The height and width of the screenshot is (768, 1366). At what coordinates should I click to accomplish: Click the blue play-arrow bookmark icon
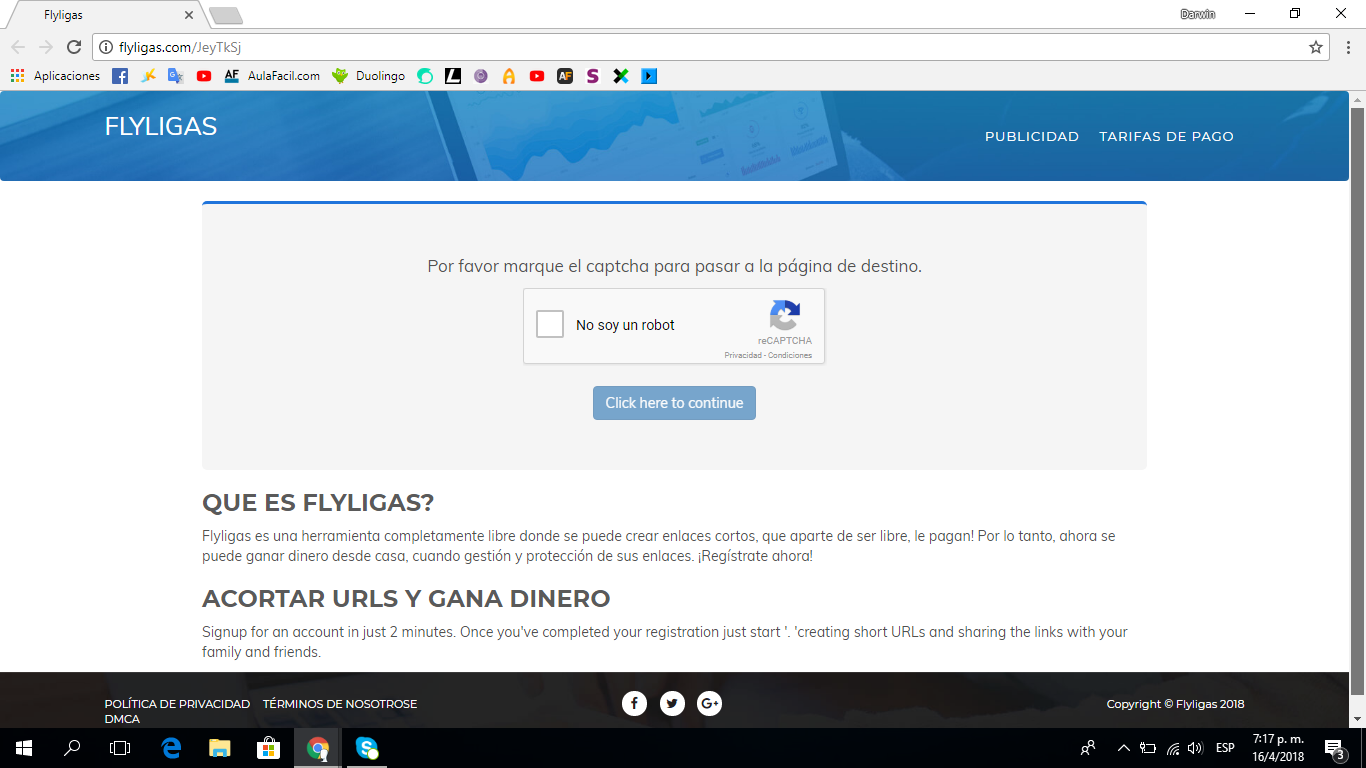(649, 76)
